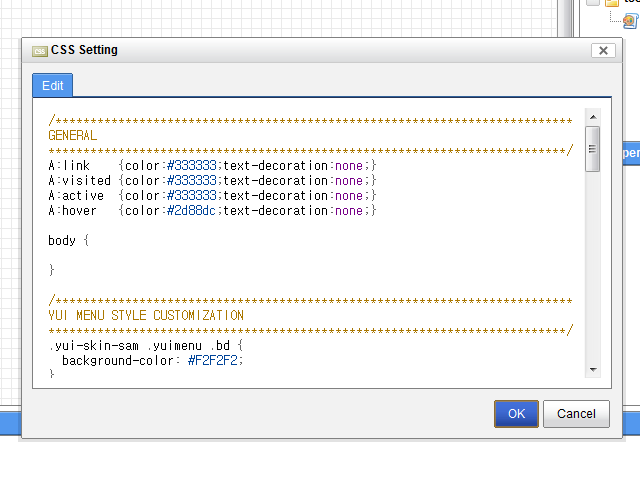Toggle the checkbox beside the tree folder
Image resolution: width=640 pixels, height=480 pixels.
[593, 4]
